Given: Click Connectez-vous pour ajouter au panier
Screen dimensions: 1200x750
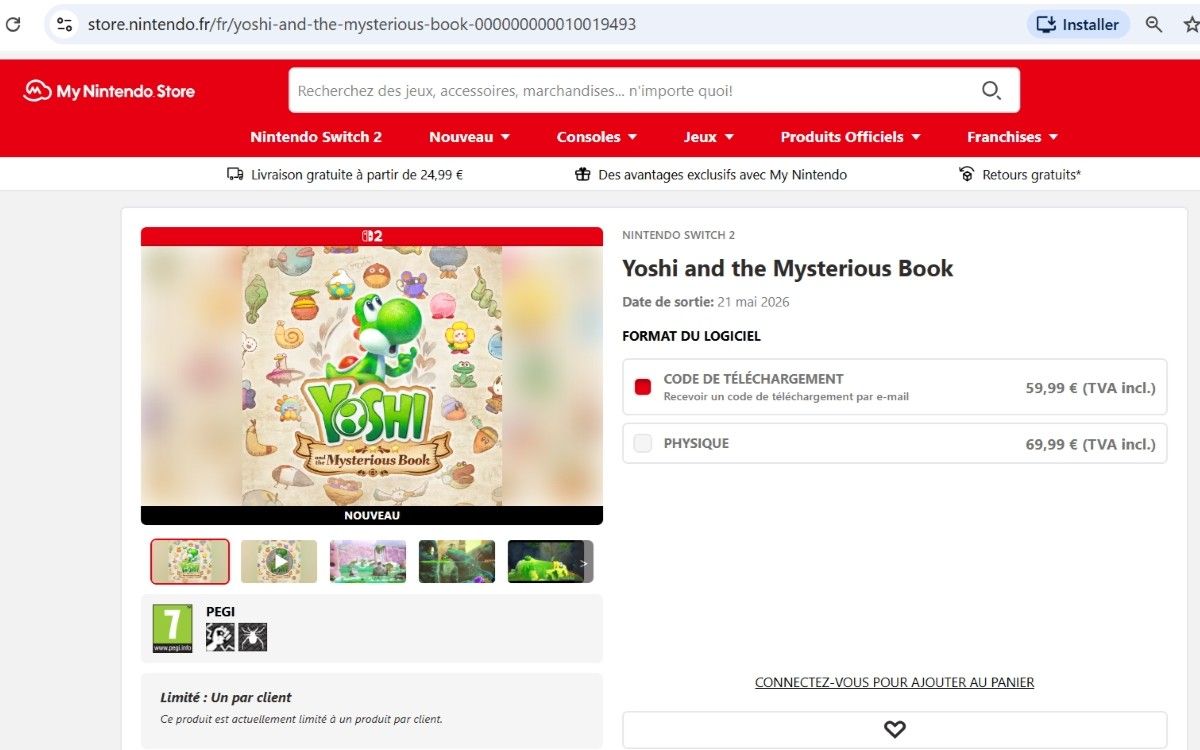Looking at the screenshot, I should pyautogui.click(x=894, y=682).
